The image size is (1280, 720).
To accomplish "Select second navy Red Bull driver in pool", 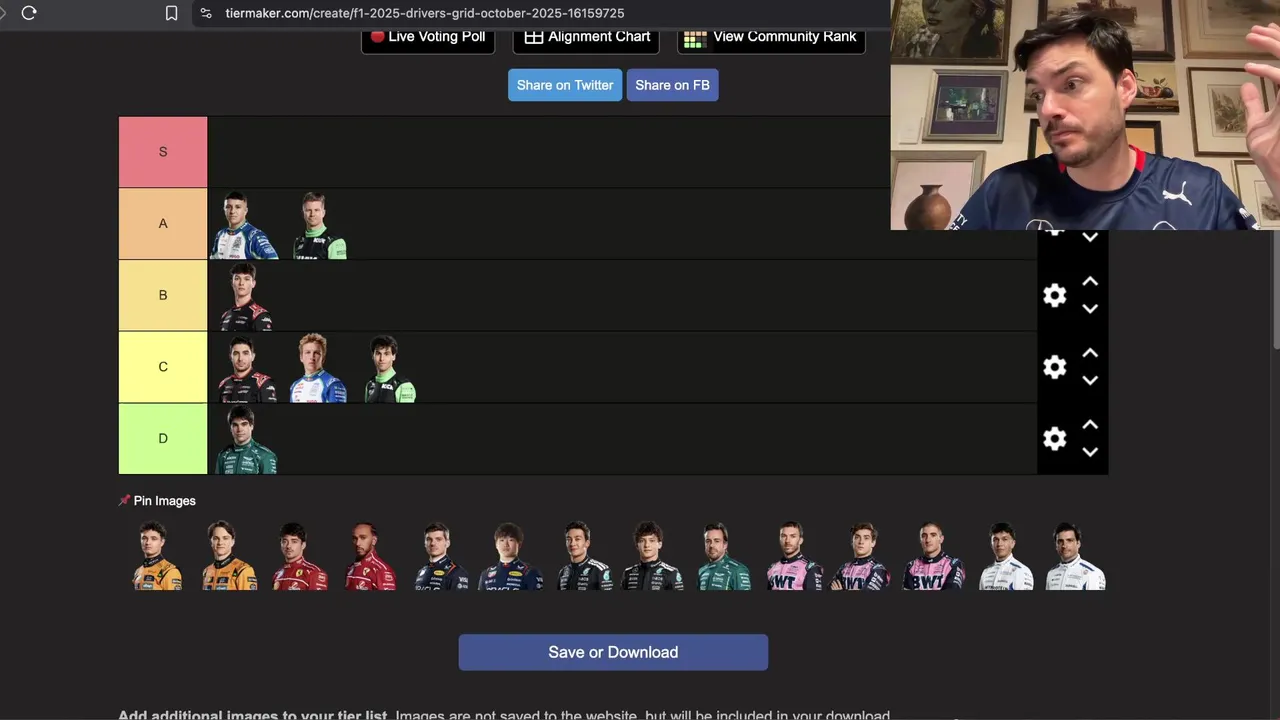I will pyautogui.click(x=511, y=556).
